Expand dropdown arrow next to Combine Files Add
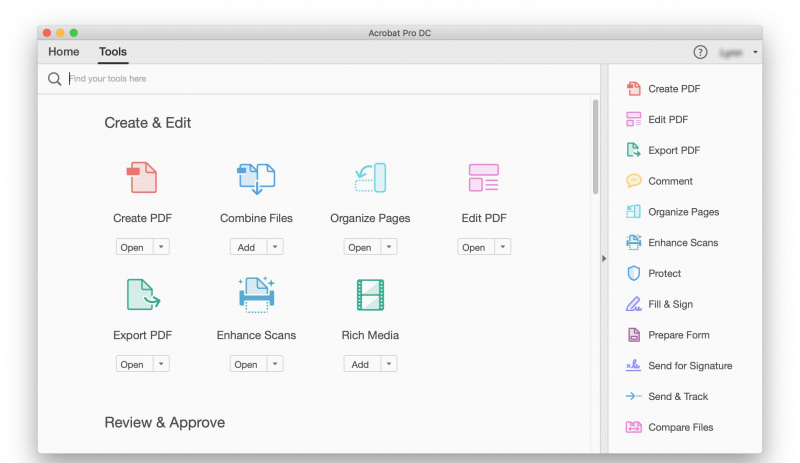 point(275,247)
